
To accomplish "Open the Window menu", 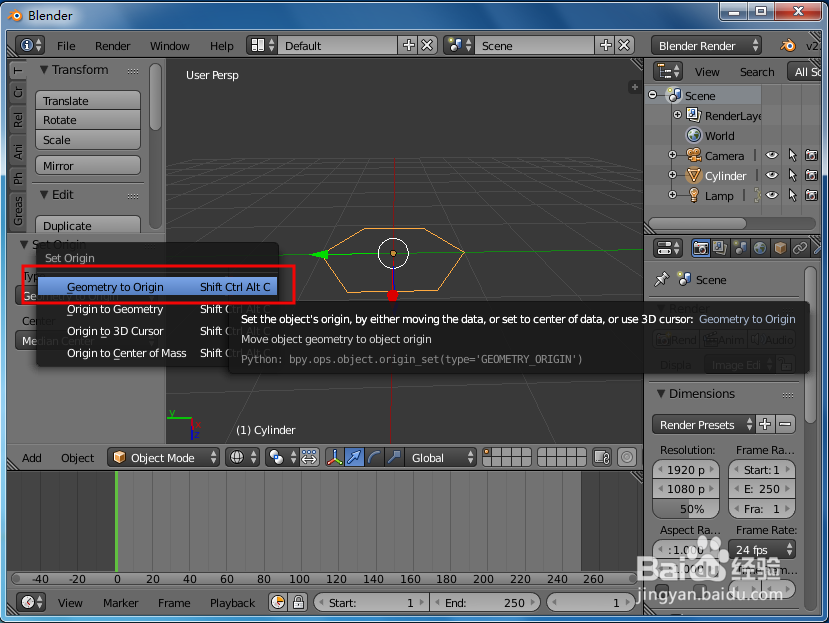I will pos(170,46).
